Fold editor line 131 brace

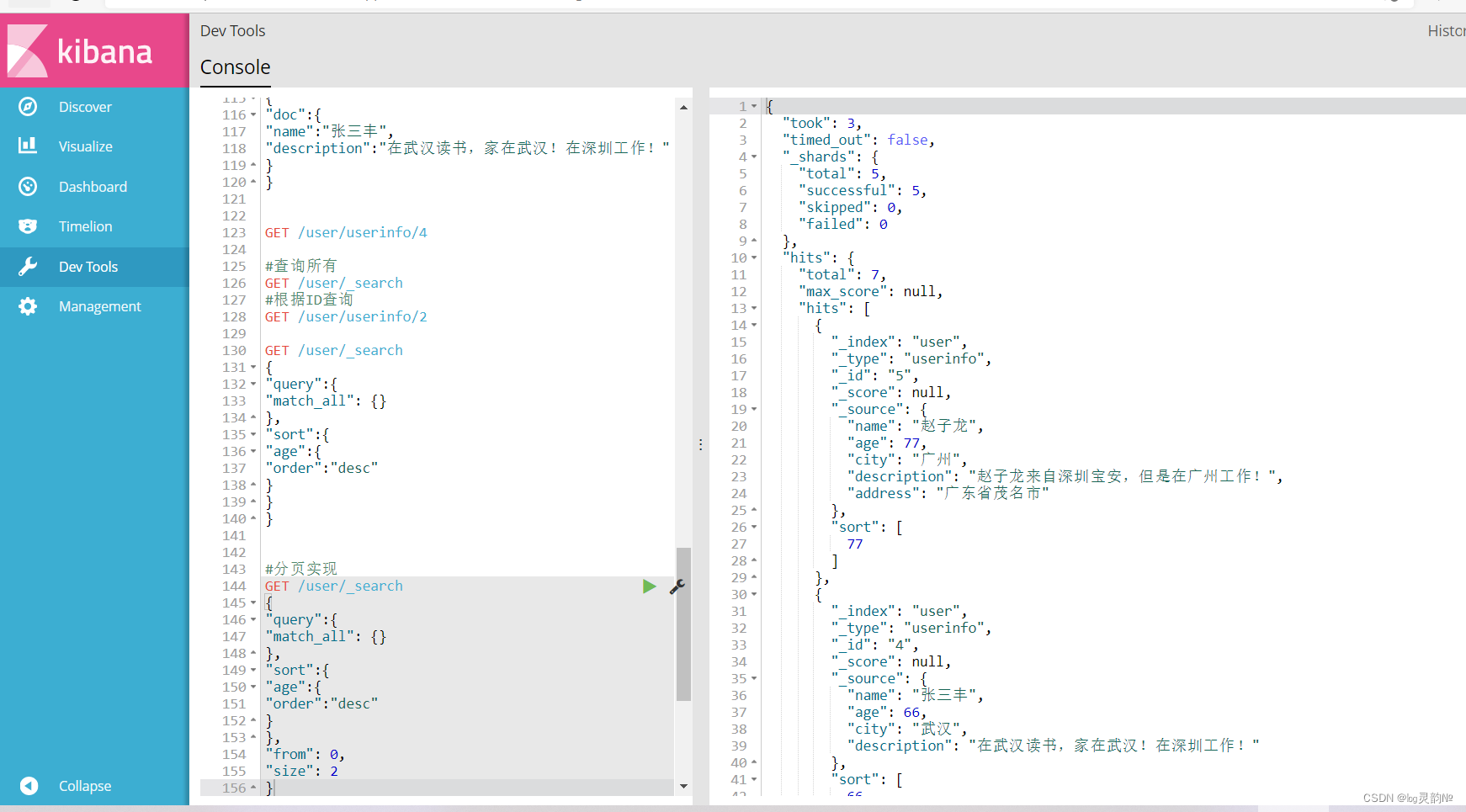tap(253, 367)
